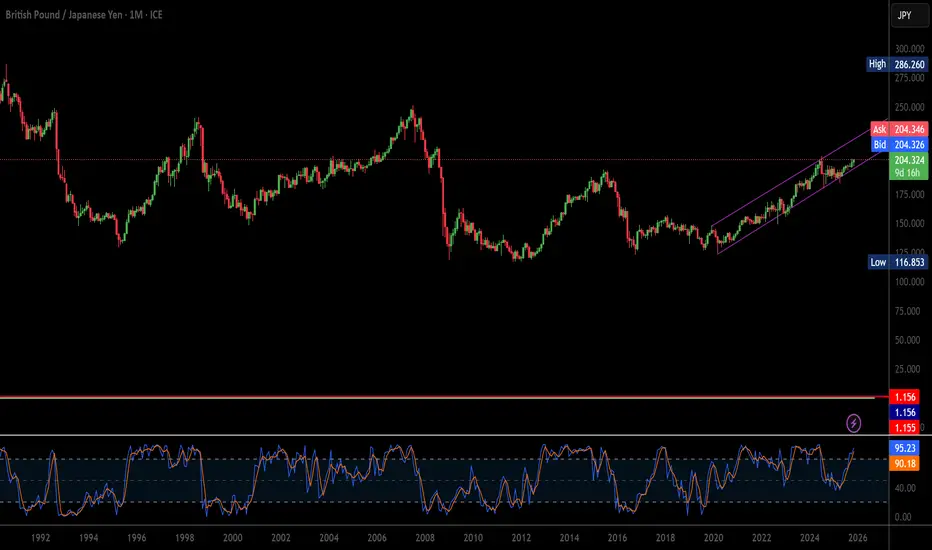Click the 40.00 oscillator axis label
932x550 pixels.
tap(905, 488)
